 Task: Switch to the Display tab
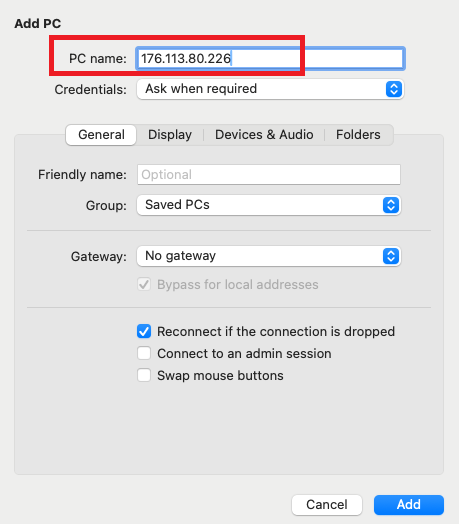click(x=170, y=135)
